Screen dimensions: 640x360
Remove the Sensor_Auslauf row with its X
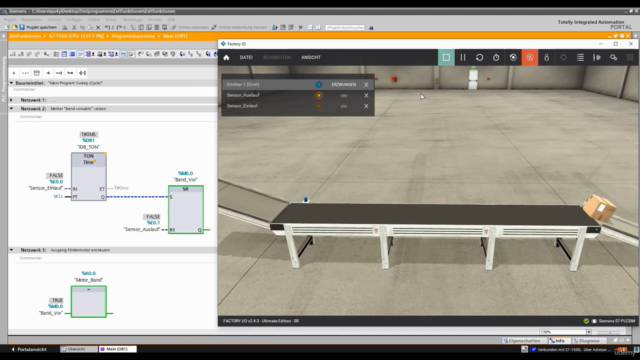366,95
